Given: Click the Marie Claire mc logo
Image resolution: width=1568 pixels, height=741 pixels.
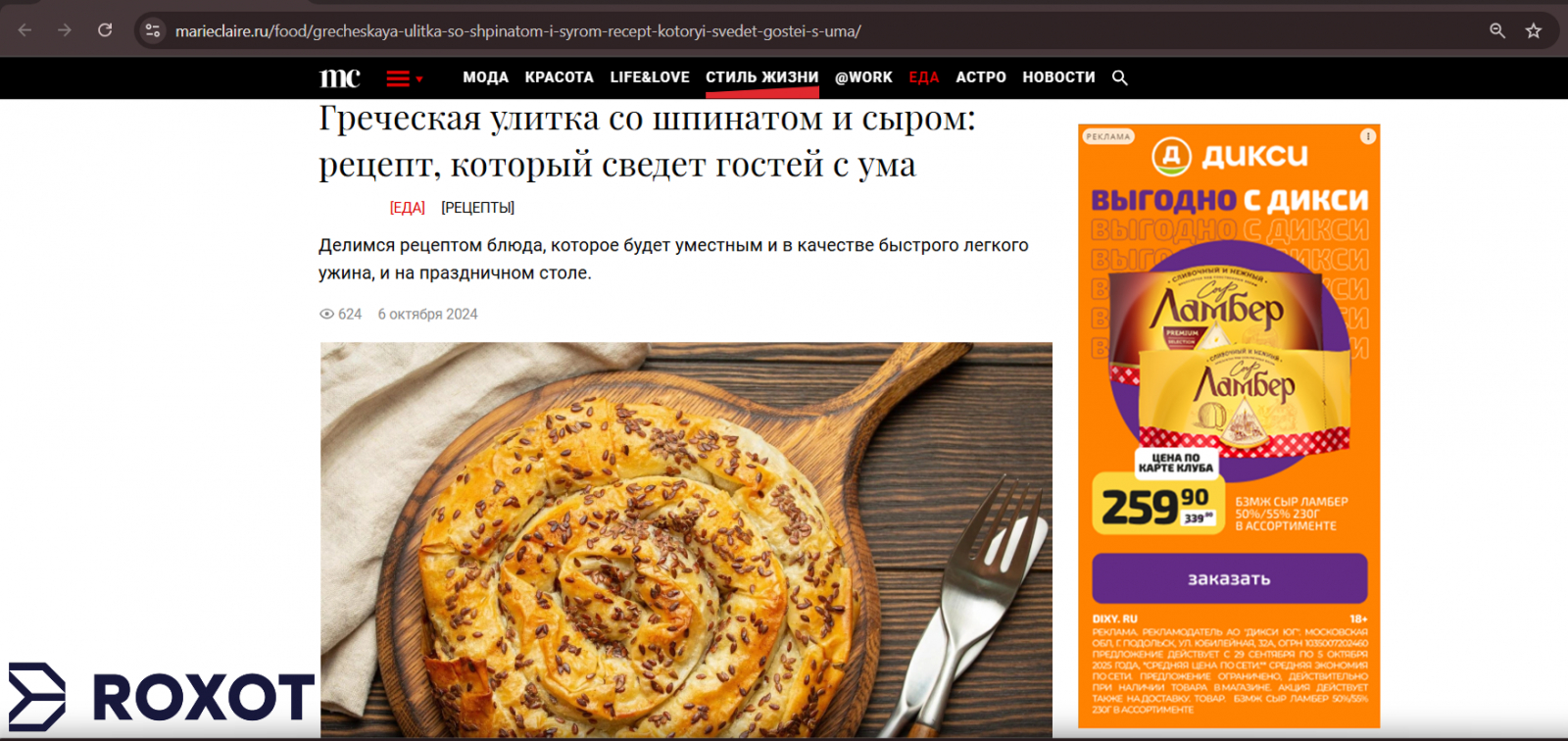Looking at the screenshot, I should [340, 77].
